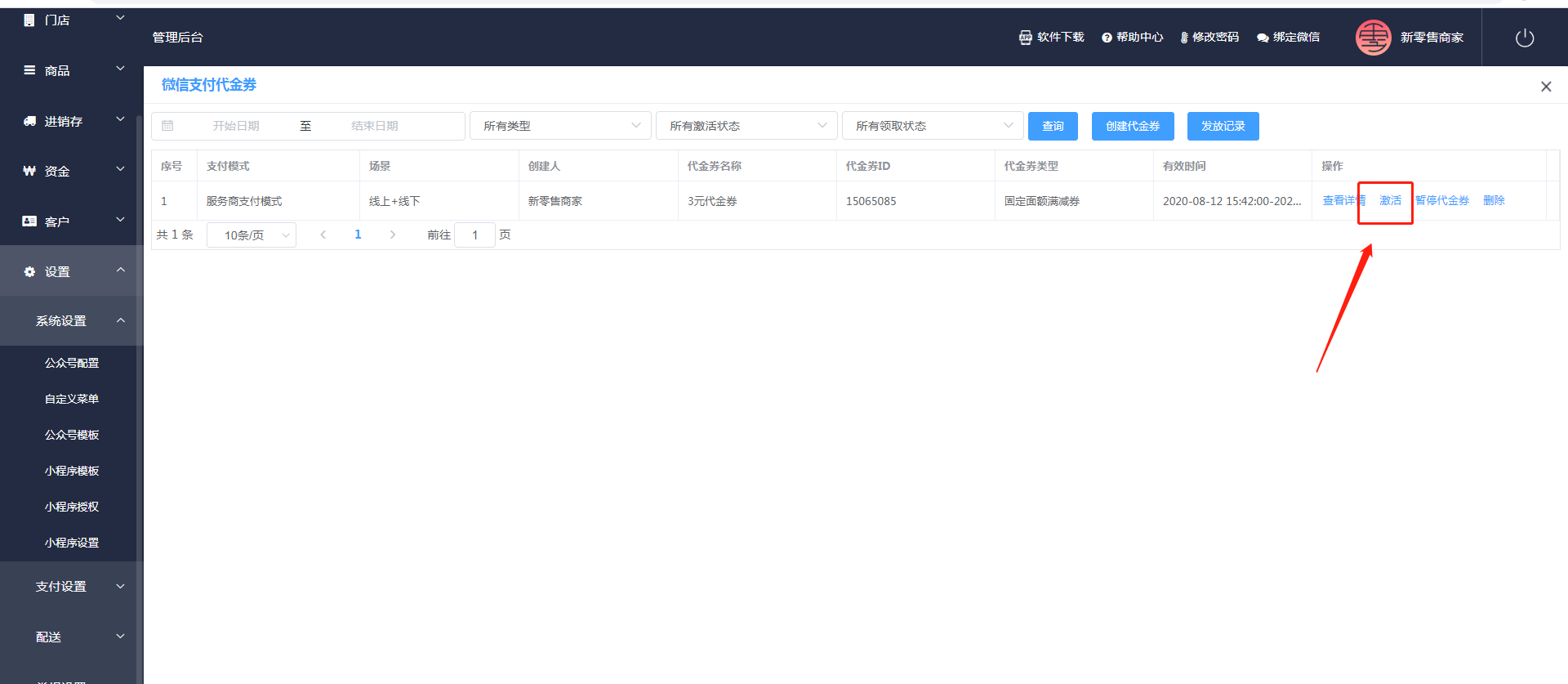Open 自定义菜单 menu item
The image size is (1568, 684).
[72, 399]
